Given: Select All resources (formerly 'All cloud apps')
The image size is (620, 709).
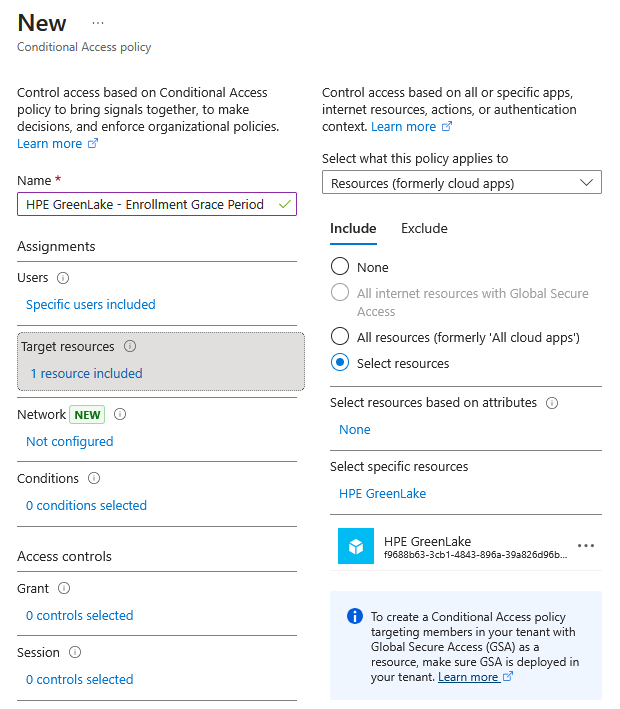Looking at the screenshot, I should pos(340,337).
